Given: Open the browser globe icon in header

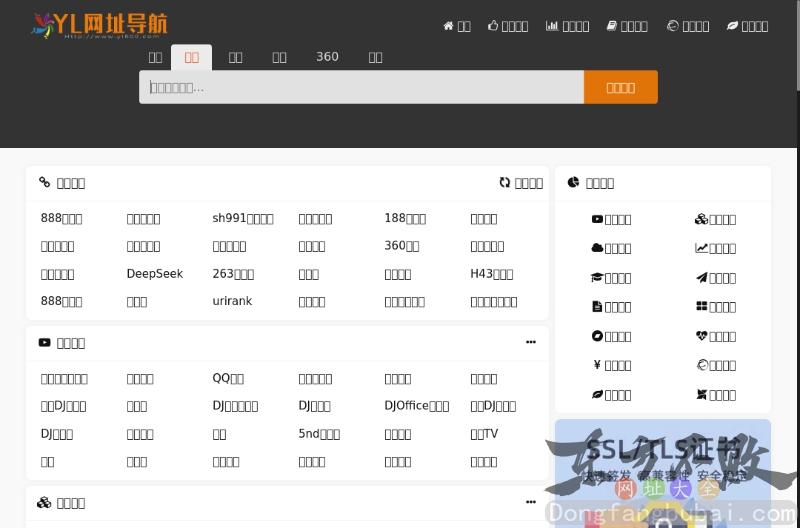Looking at the screenshot, I should [672, 26].
